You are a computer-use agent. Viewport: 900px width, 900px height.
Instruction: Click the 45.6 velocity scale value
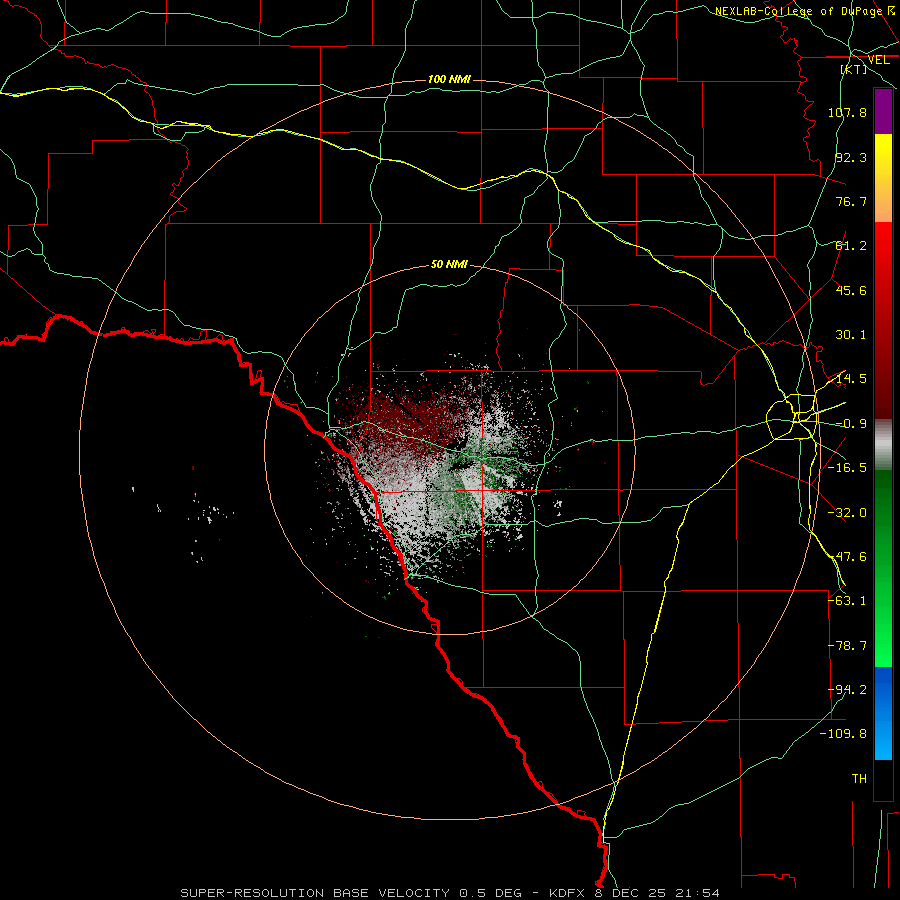click(851, 290)
